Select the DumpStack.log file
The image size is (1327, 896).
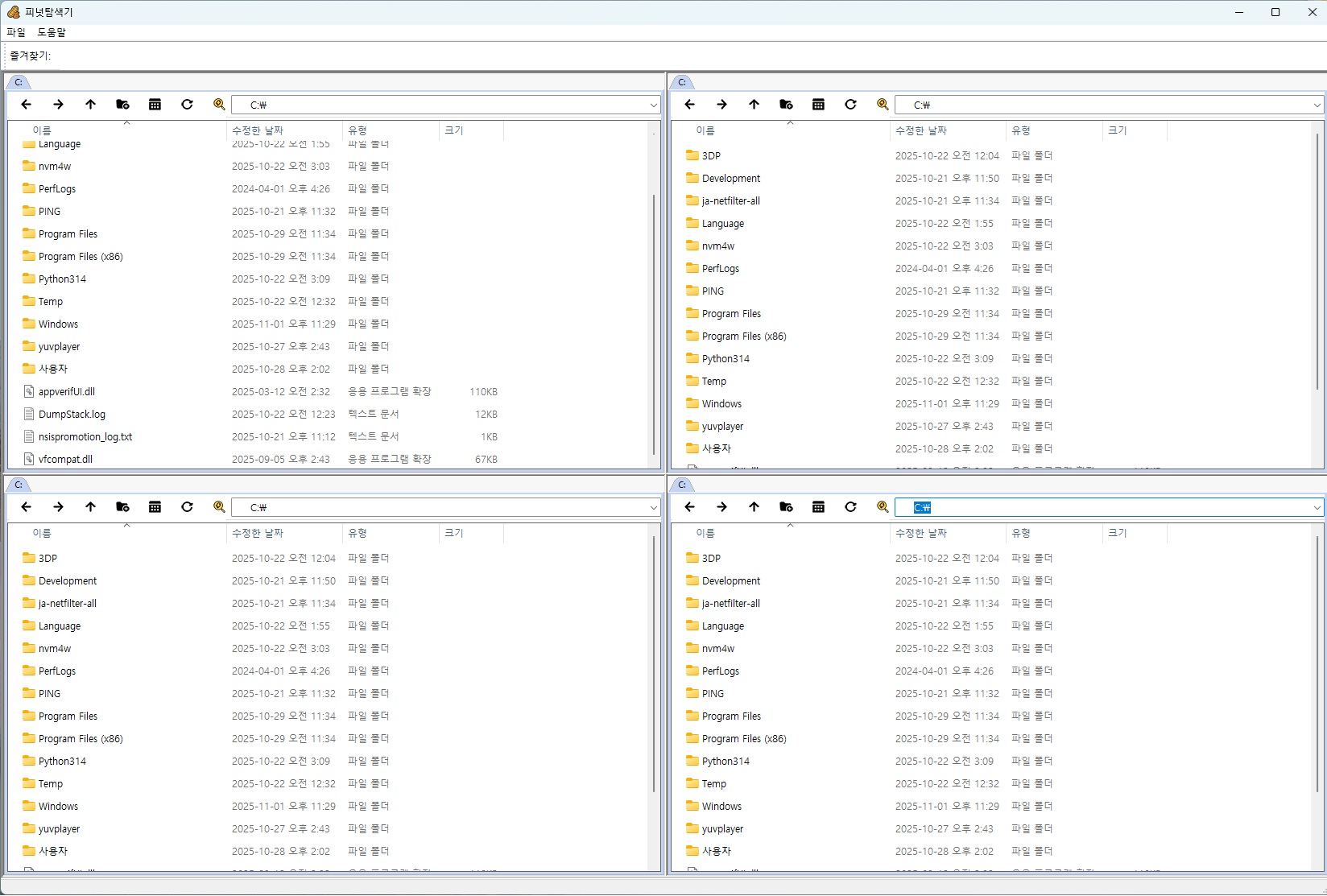click(x=72, y=415)
